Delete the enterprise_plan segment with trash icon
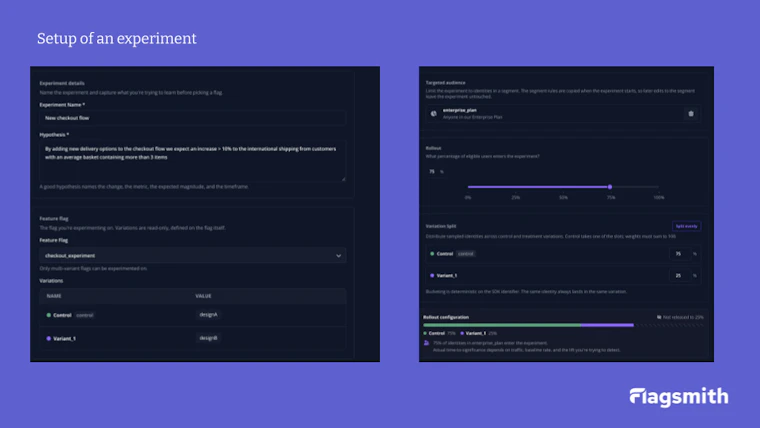The image size is (760, 428). pos(691,114)
